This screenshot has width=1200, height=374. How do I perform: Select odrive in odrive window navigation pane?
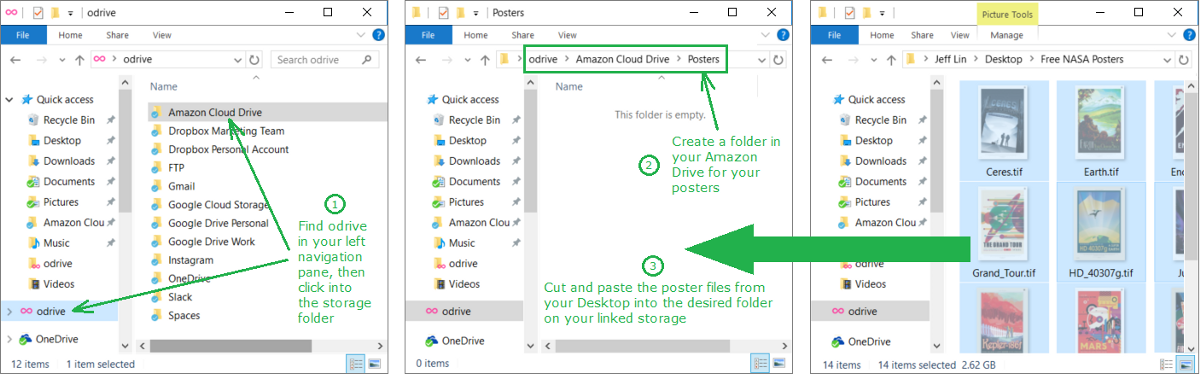tap(59, 312)
